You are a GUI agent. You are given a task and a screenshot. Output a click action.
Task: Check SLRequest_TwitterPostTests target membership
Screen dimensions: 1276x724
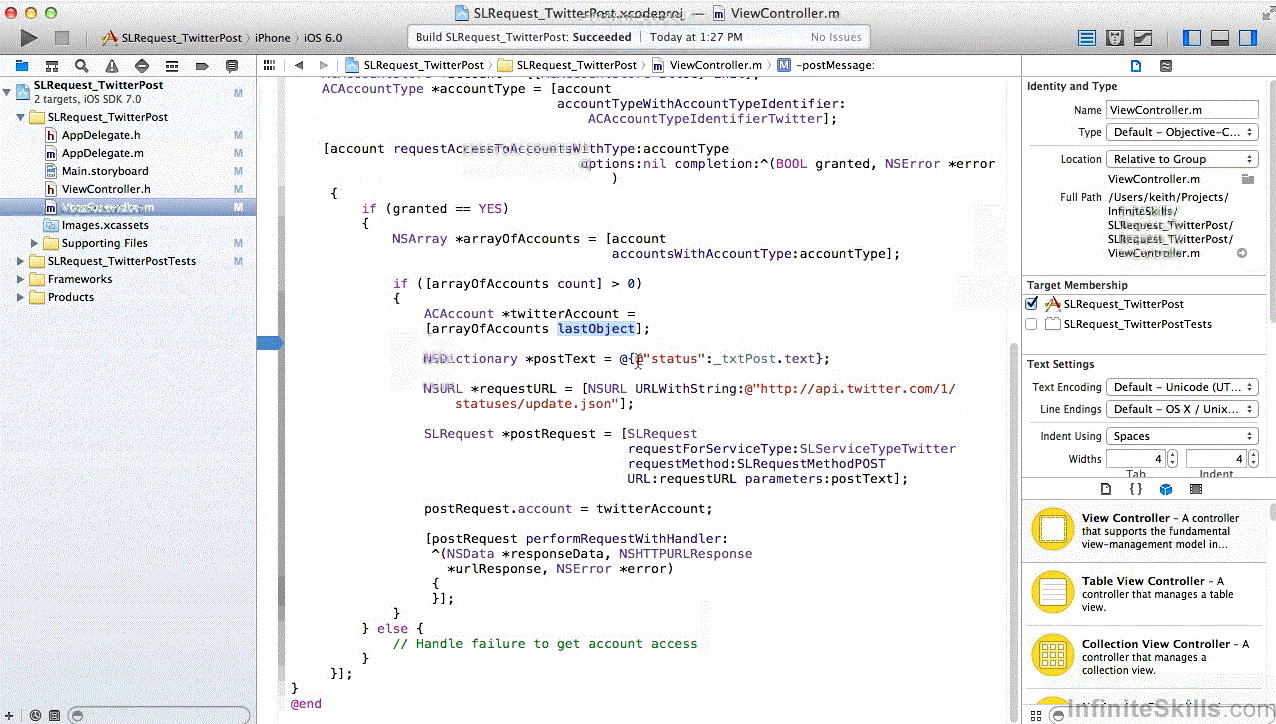(x=1032, y=324)
